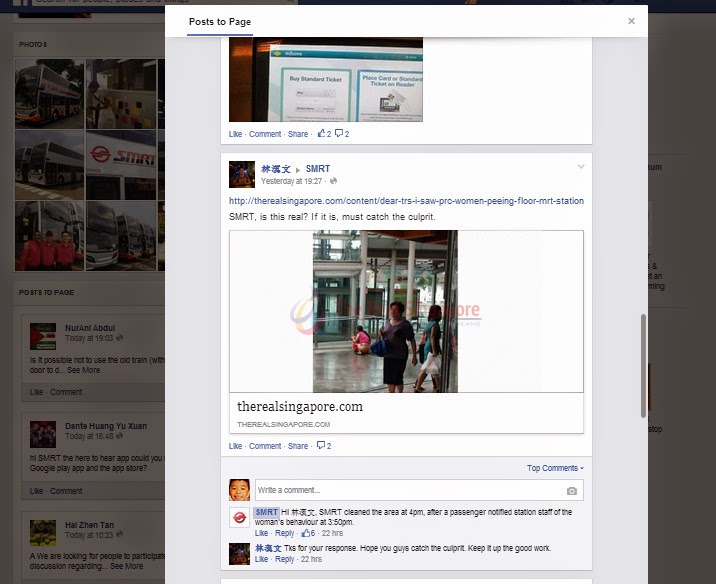Open the Yesterday at 19:27 timestamp
716x584 pixels.
291,181
